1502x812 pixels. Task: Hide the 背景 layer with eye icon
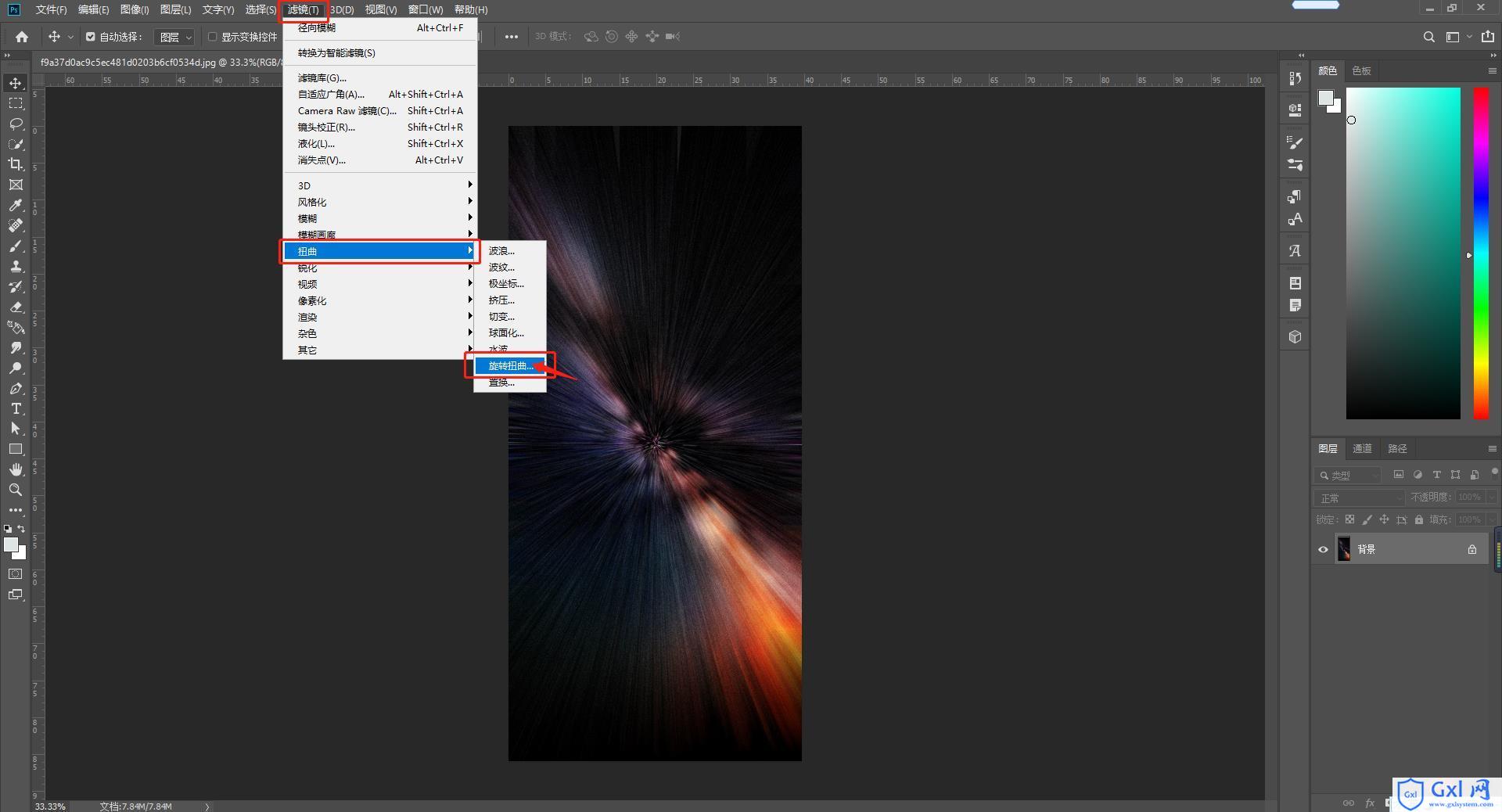click(1323, 549)
